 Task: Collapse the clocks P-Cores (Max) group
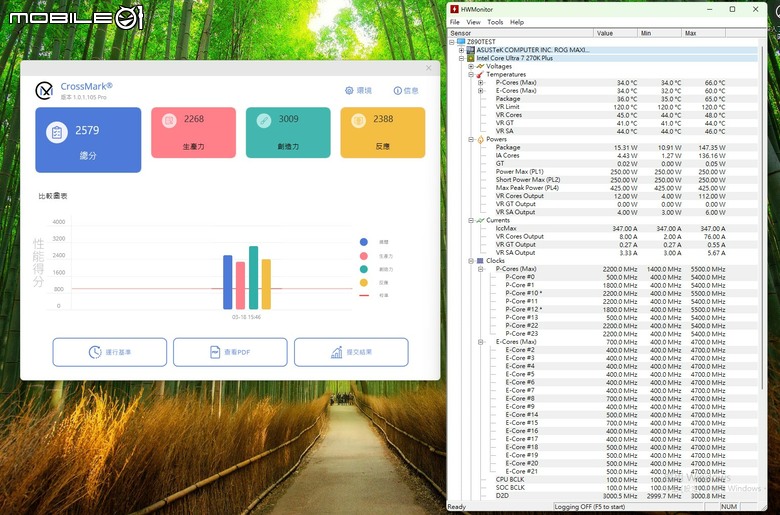[481, 269]
